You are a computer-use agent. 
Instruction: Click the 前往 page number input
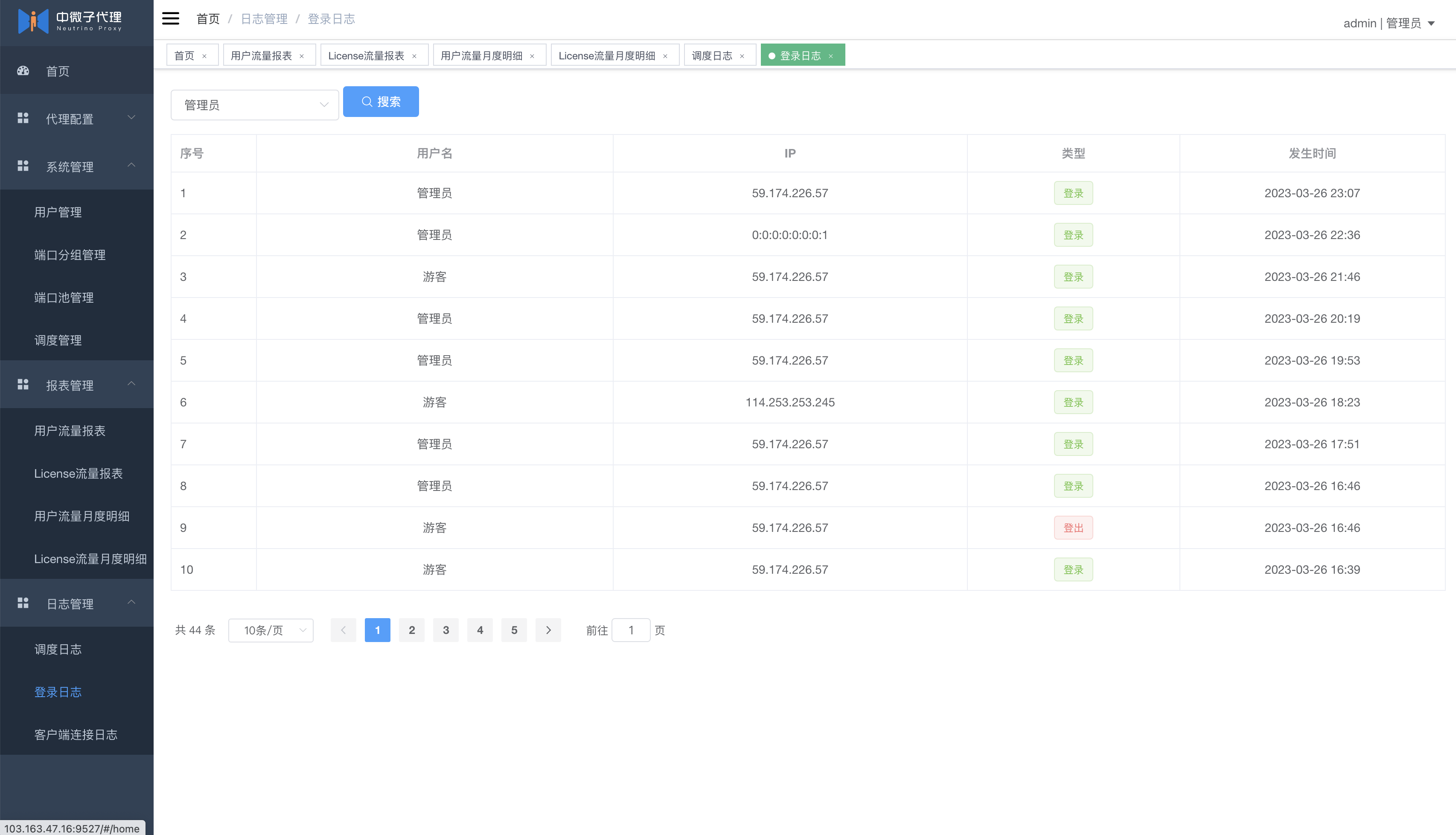pos(631,630)
